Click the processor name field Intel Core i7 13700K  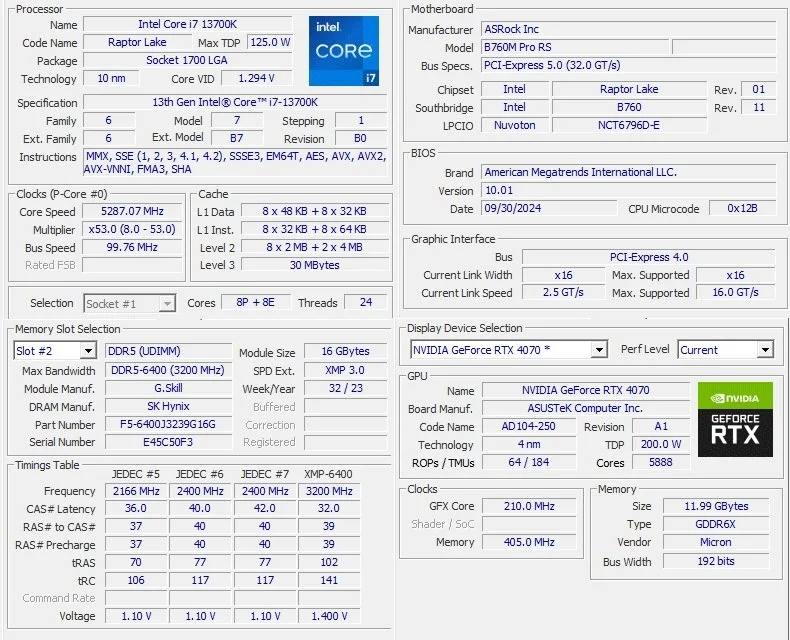coord(187,24)
